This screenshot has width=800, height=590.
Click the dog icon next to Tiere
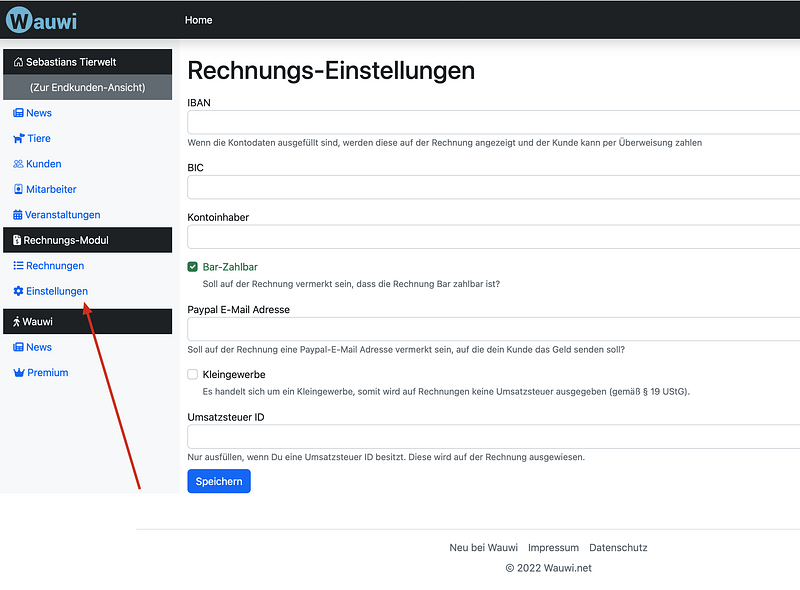coord(18,139)
